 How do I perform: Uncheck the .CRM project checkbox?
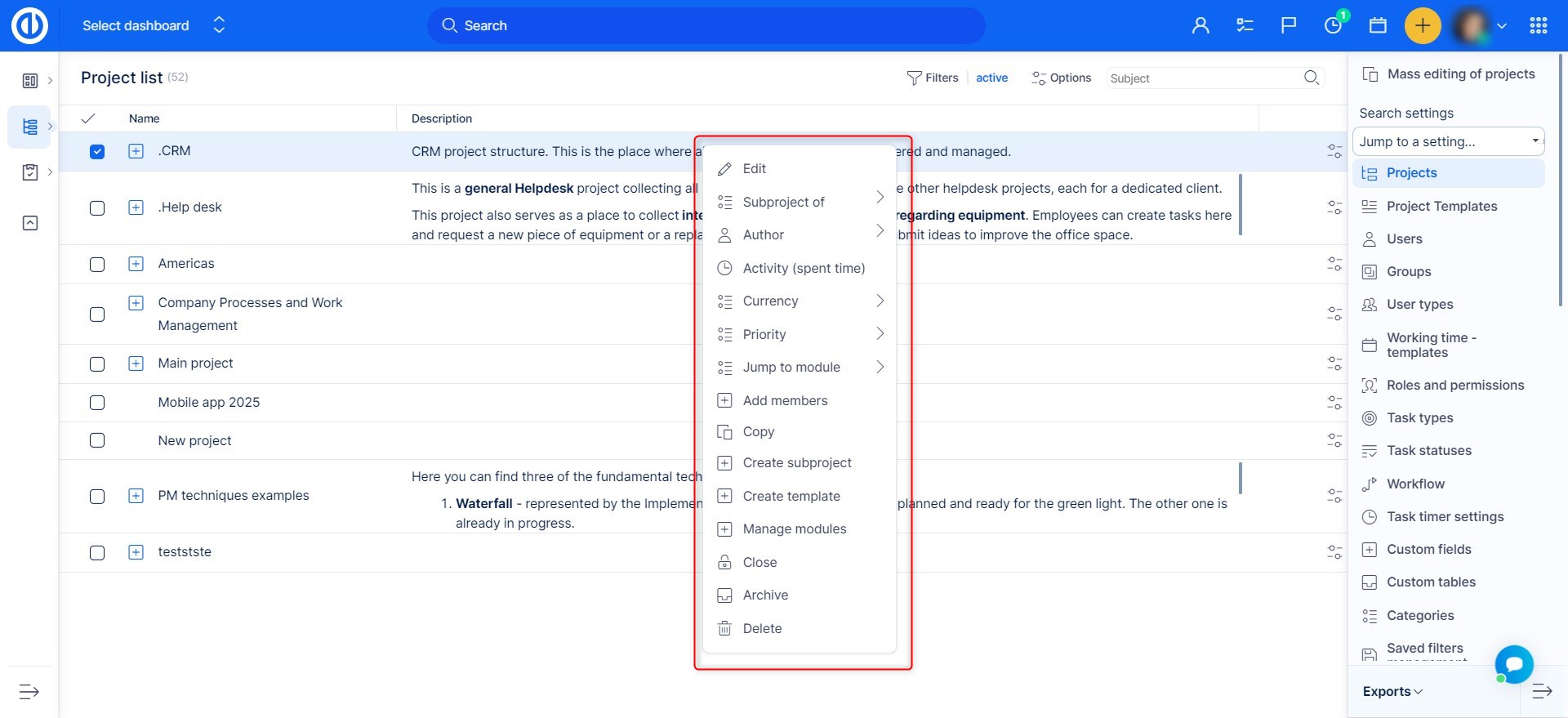click(97, 152)
